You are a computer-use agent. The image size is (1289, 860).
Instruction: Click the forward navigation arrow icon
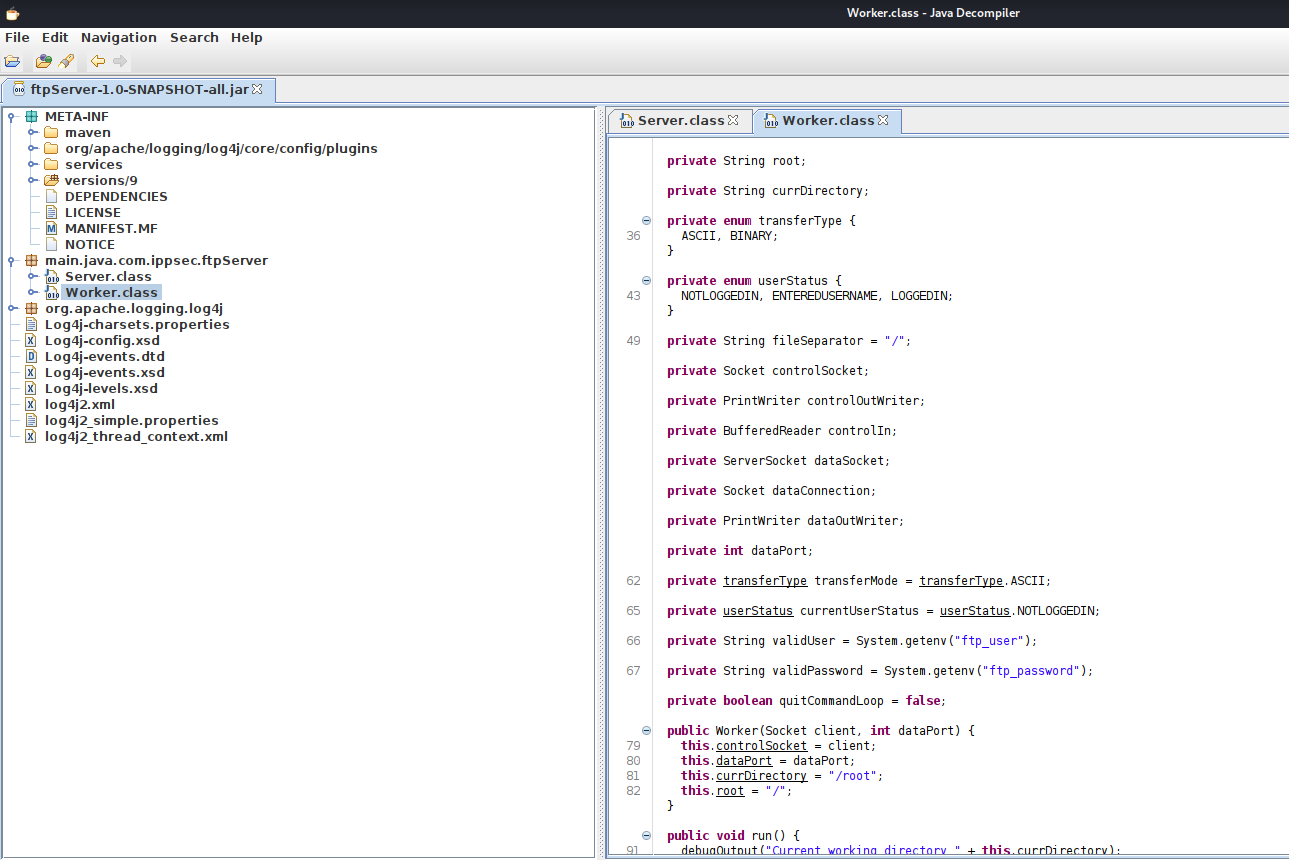pyautogui.click(x=120, y=61)
